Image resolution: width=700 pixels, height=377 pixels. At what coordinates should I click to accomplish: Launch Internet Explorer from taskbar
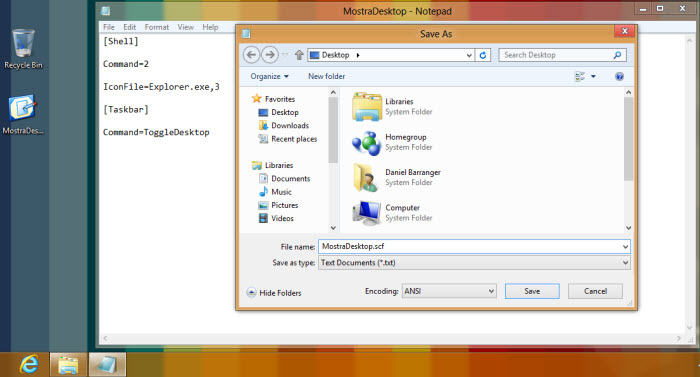pos(29,364)
